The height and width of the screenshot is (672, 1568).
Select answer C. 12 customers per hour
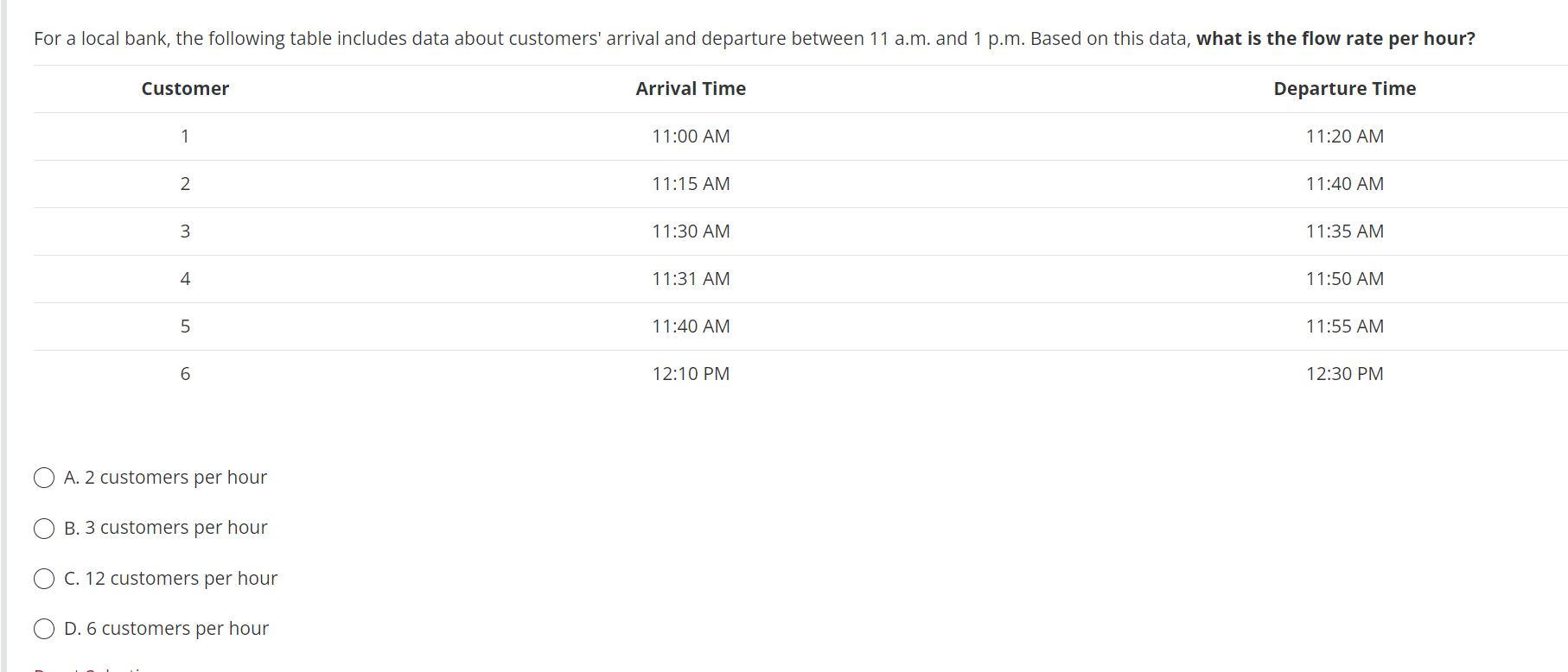click(x=43, y=579)
